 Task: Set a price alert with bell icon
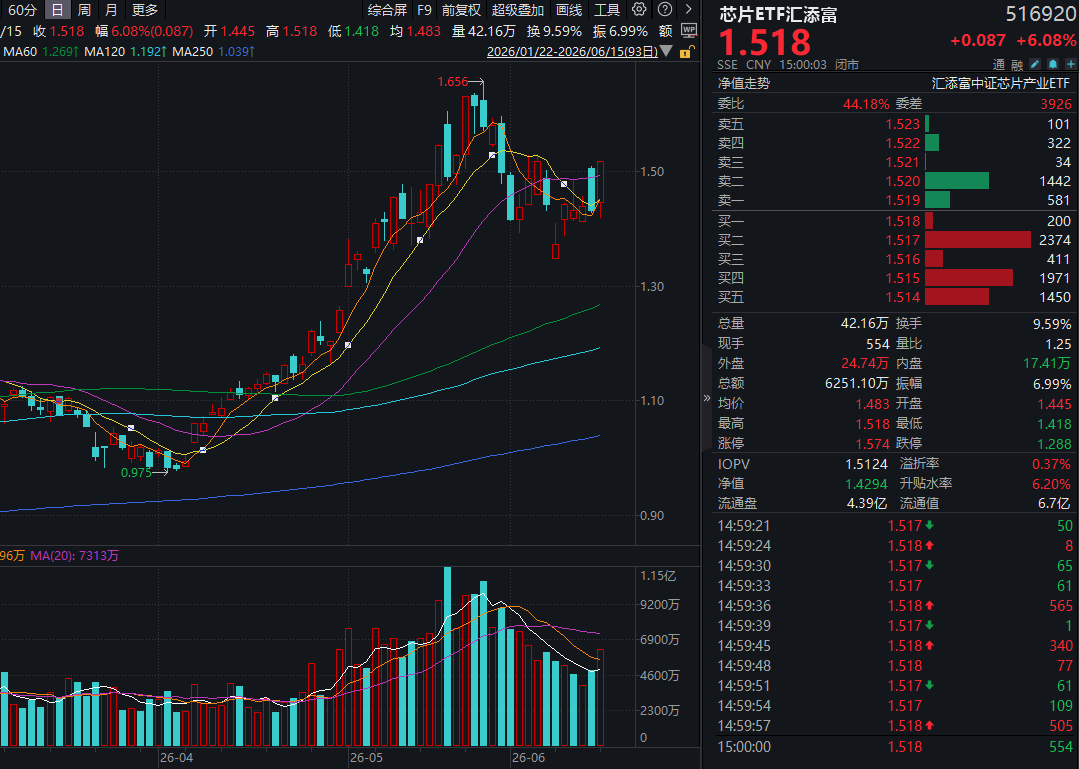[1053, 64]
